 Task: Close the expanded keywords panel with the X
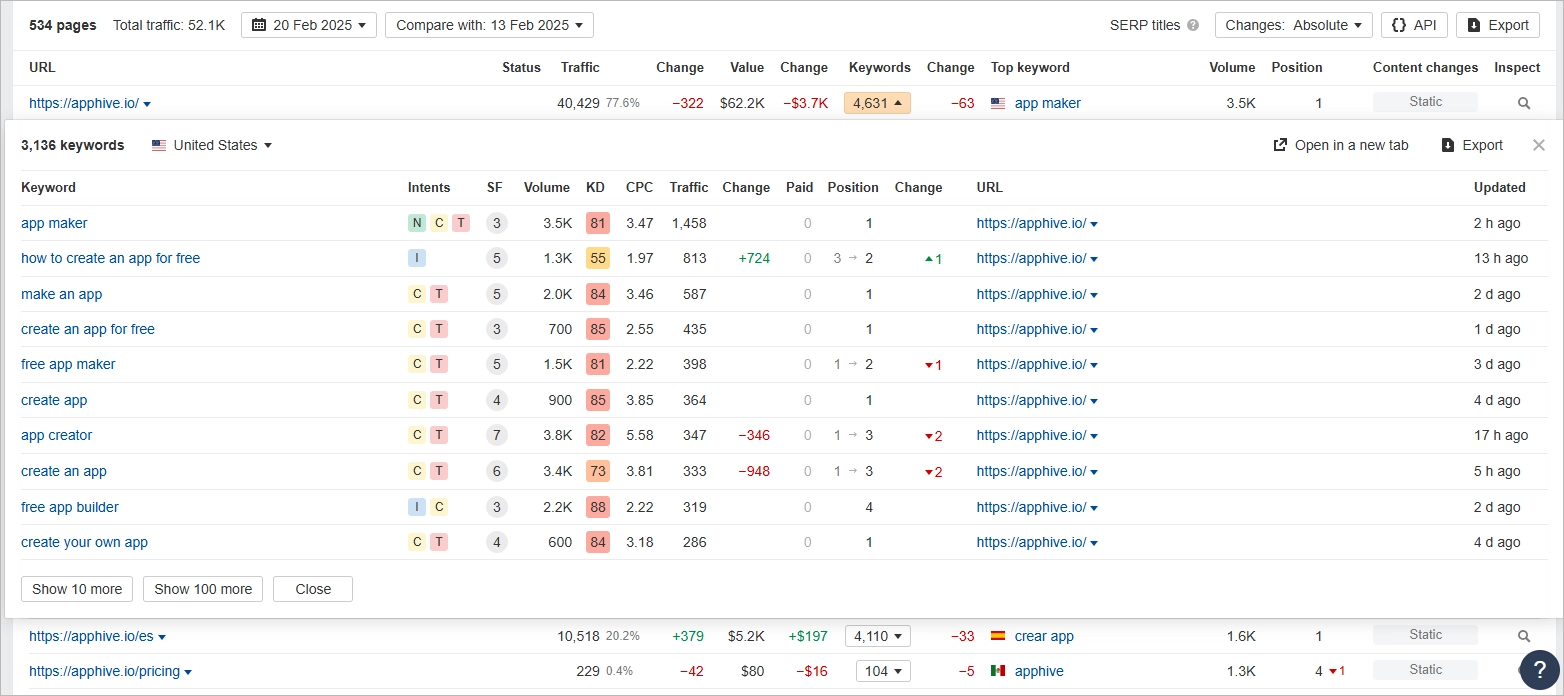point(1538,145)
